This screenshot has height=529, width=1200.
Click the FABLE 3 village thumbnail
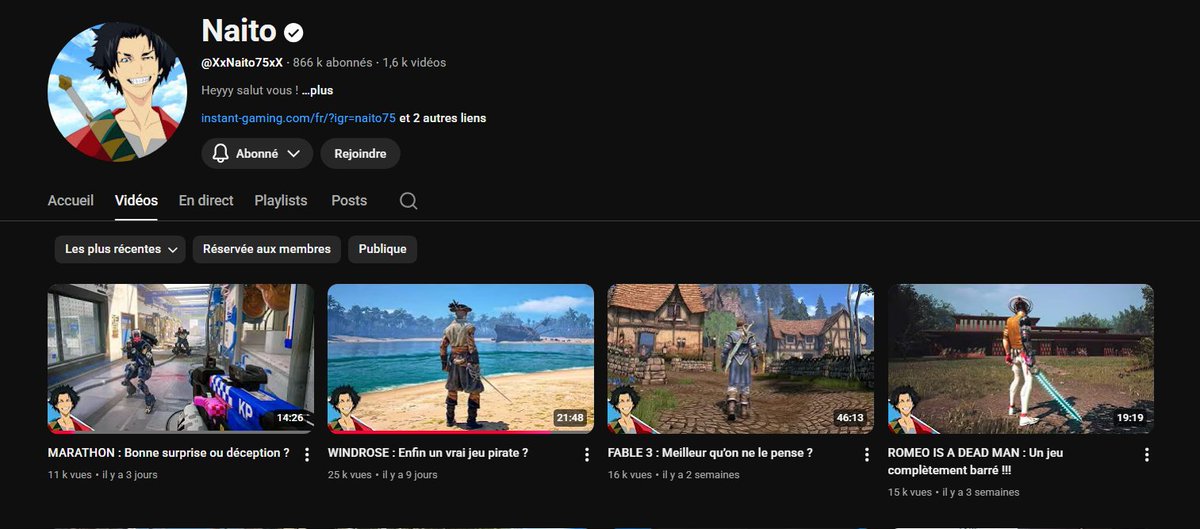click(740, 359)
